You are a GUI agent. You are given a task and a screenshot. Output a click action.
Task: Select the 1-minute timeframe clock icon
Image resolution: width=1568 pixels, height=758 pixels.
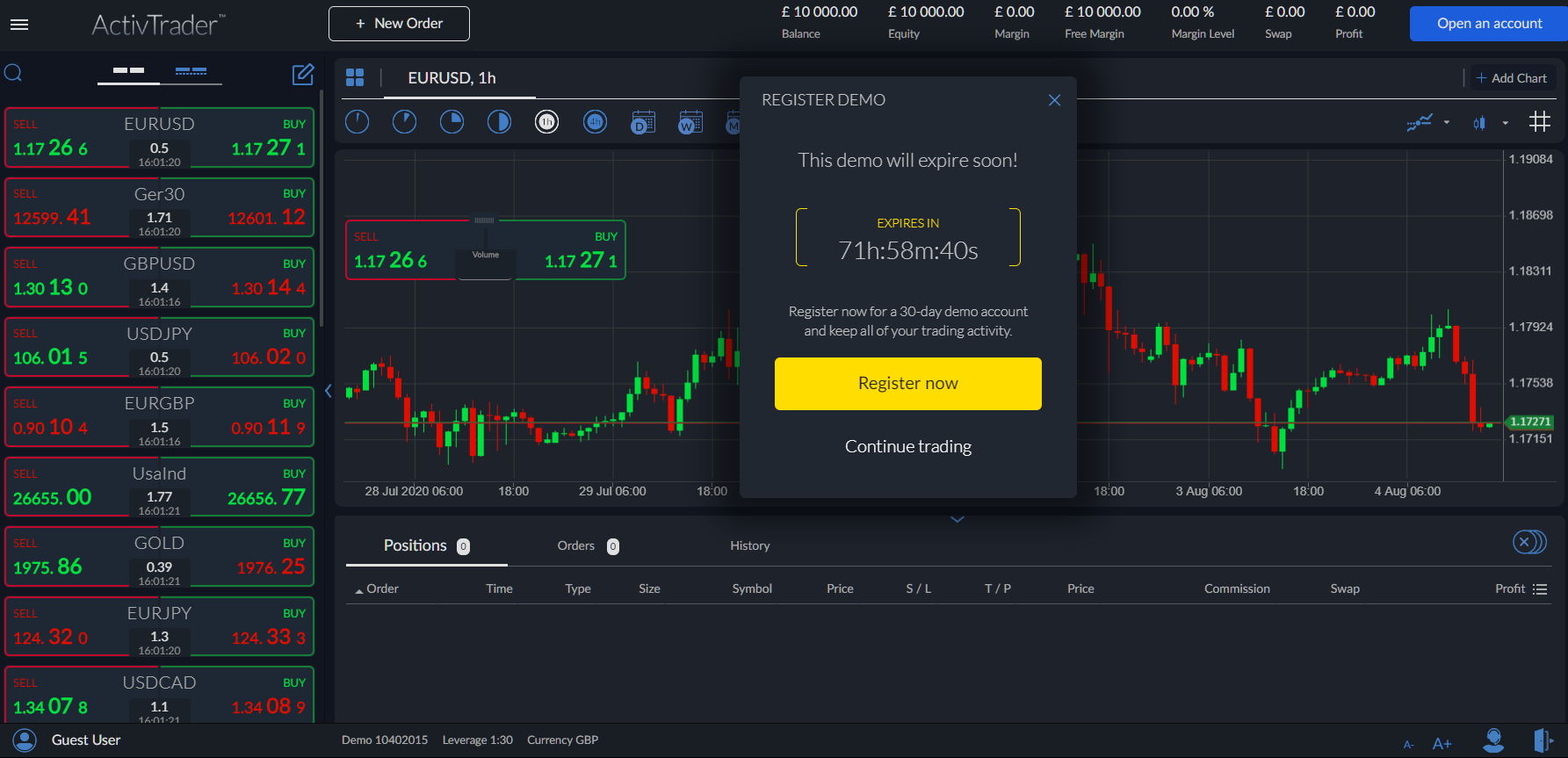(358, 122)
